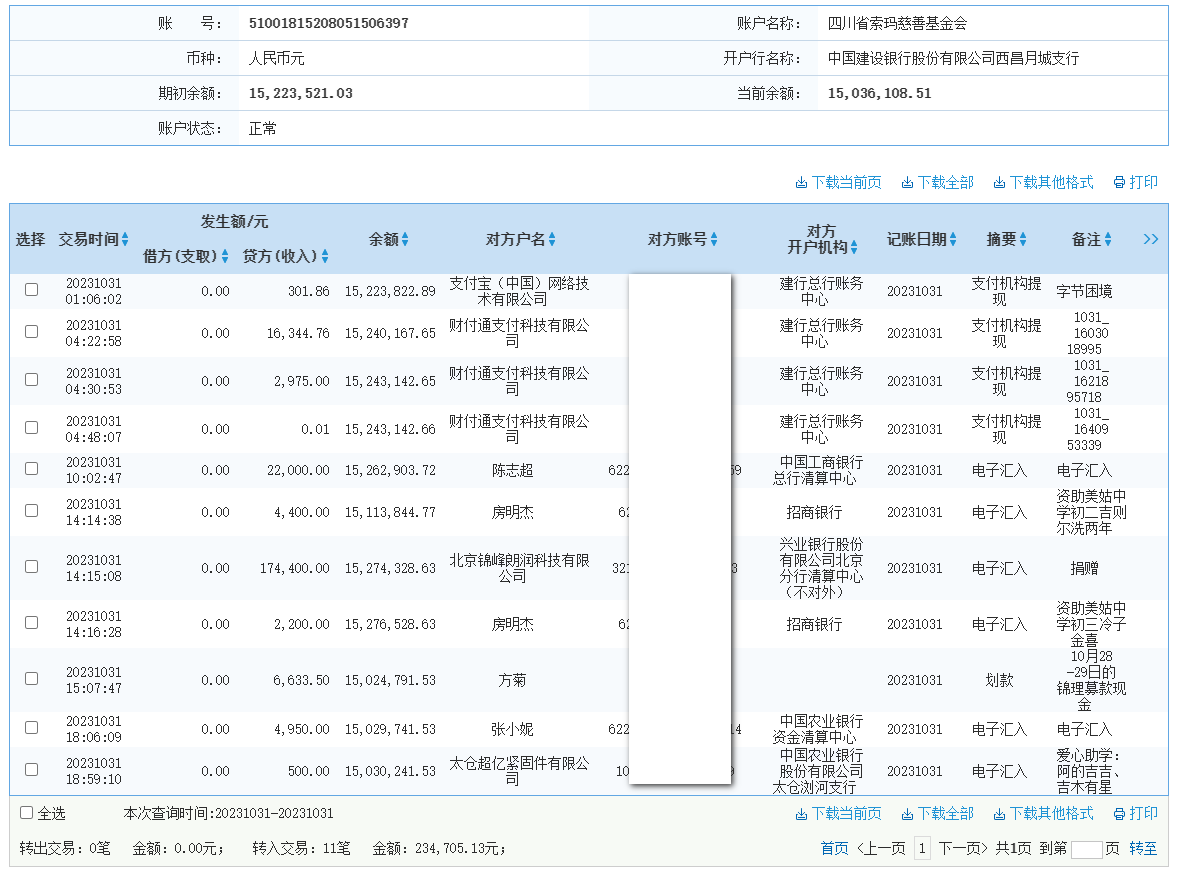
Task: Check the row at 04:22:58
Action: [32, 331]
